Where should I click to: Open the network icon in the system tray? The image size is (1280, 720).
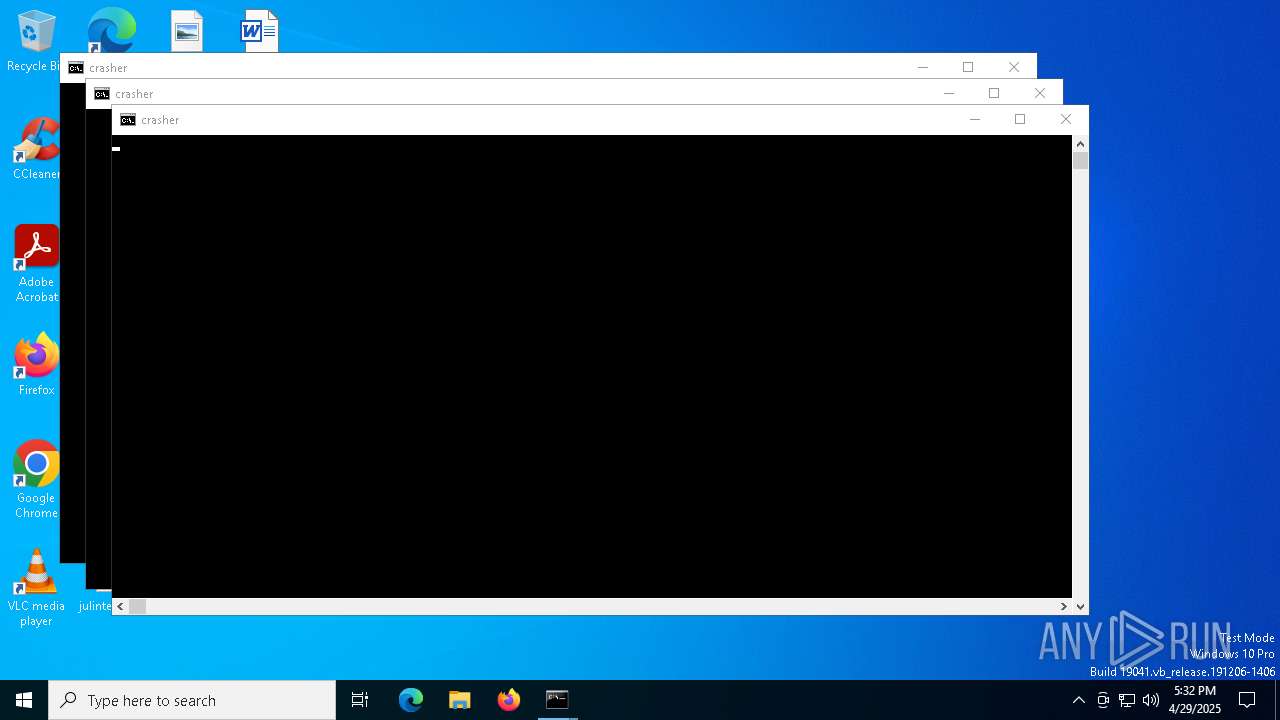coord(1127,700)
